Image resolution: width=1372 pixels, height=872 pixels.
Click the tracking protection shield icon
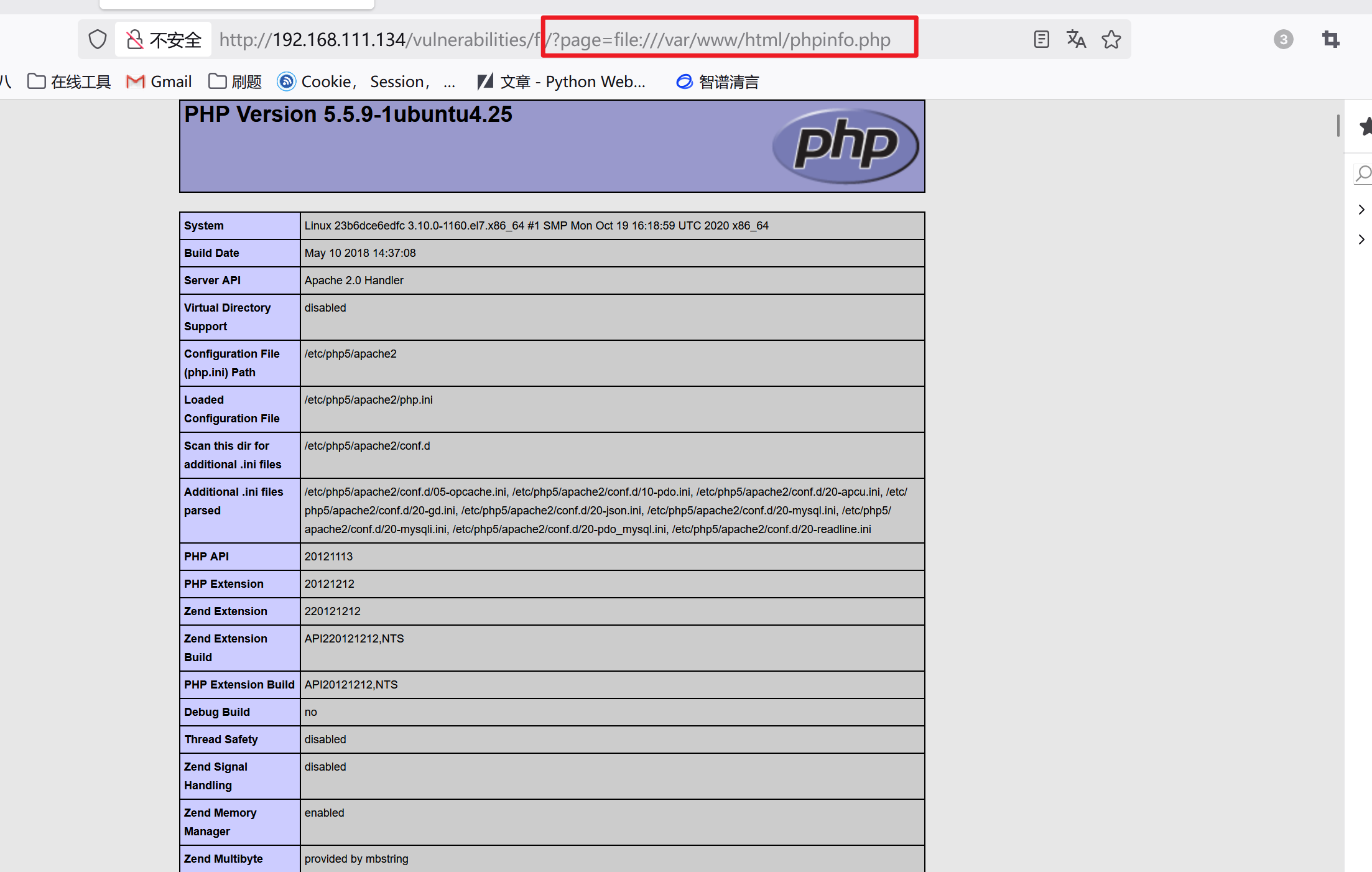tap(98, 40)
